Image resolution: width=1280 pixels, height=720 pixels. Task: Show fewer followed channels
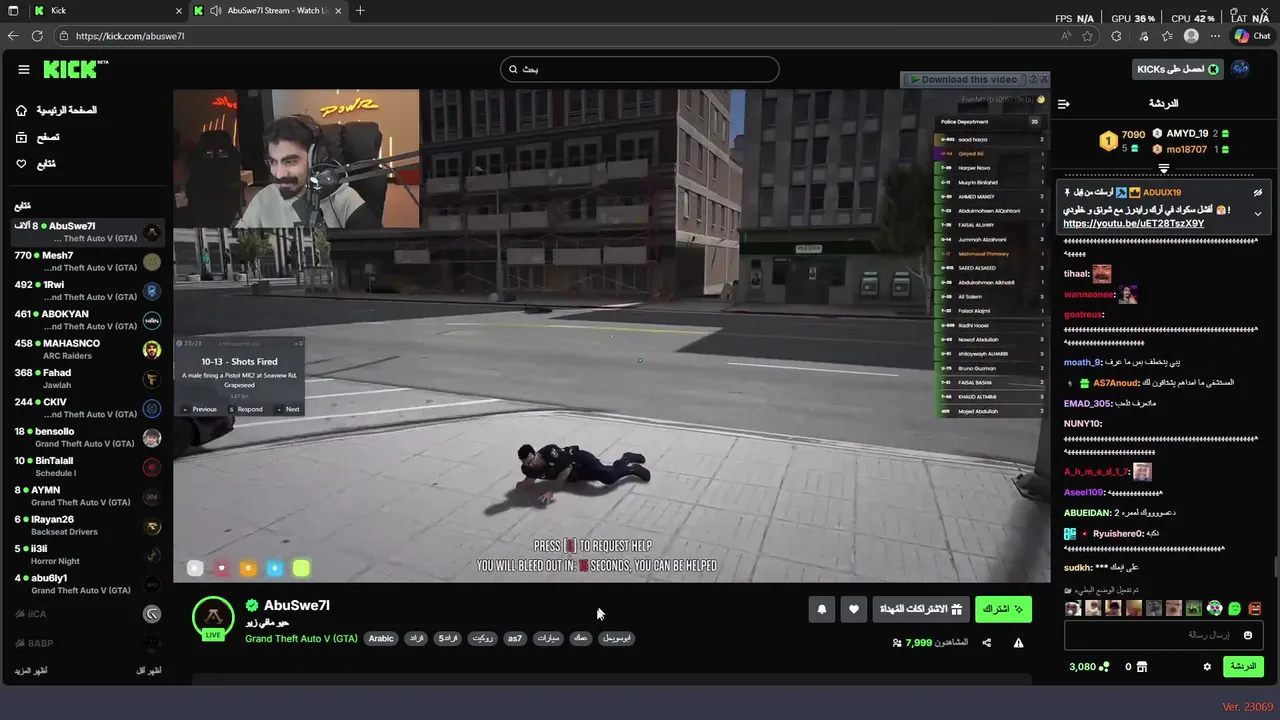coord(148,670)
